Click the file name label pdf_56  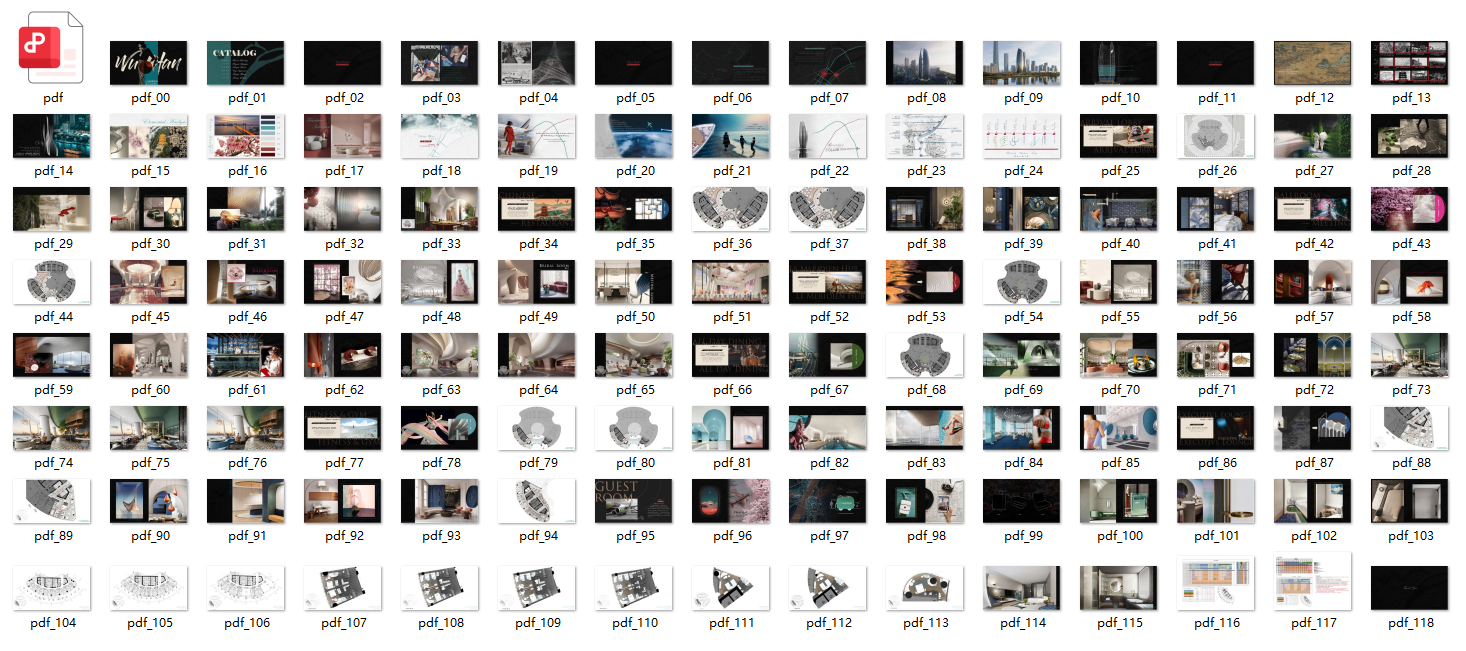point(1216,317)
